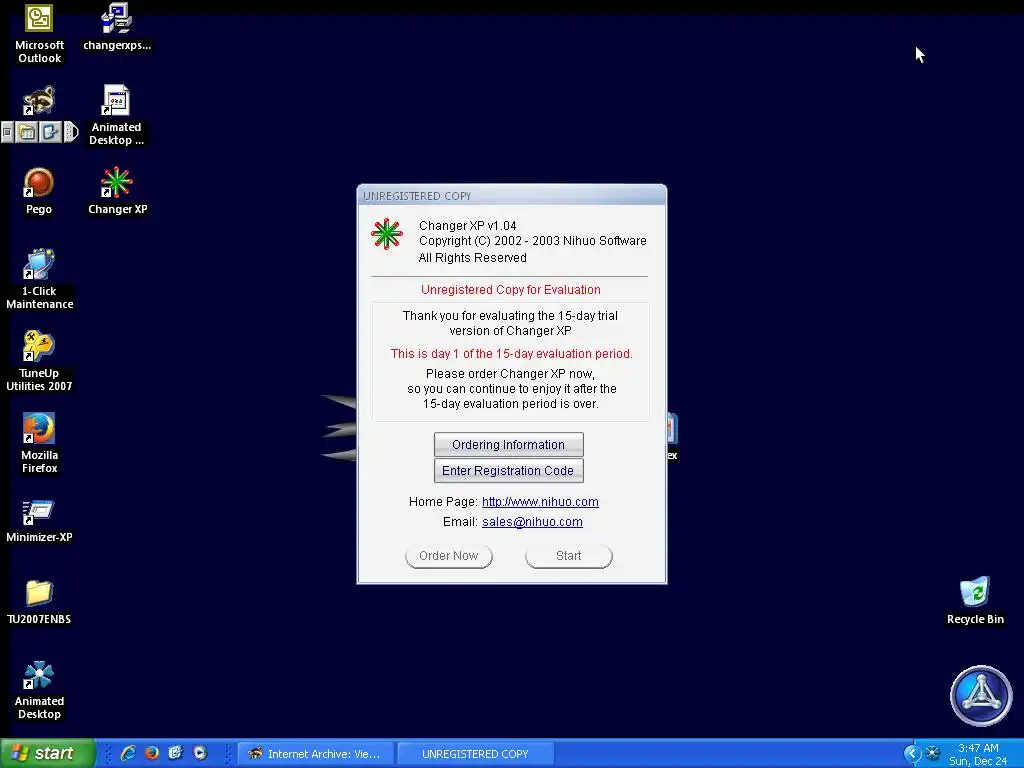
Task: Click the UNREGISTERED COPY dialog title bar
Action: [x=512, y=195]
